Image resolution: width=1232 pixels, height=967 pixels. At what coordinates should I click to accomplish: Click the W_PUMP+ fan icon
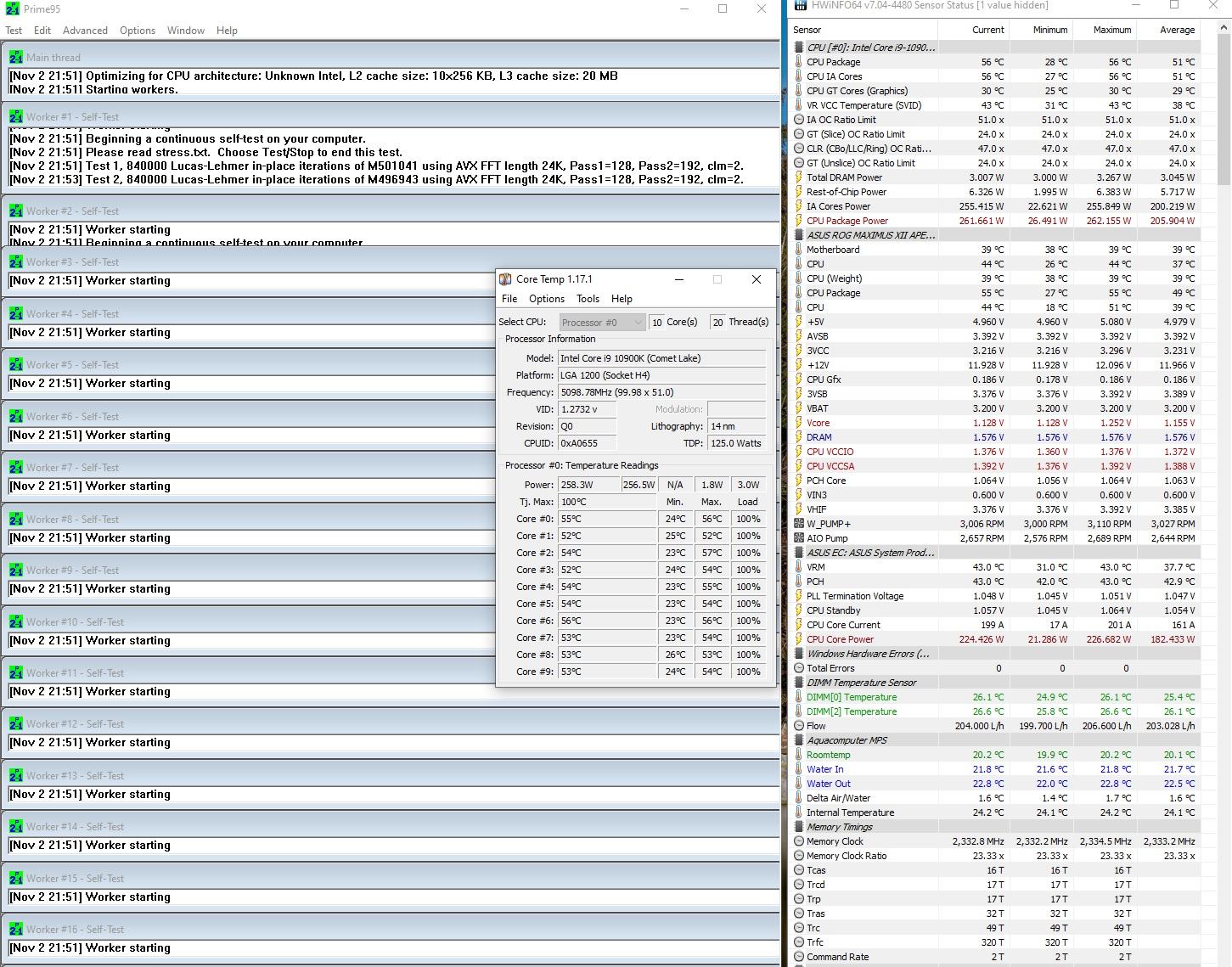point(798,524)
